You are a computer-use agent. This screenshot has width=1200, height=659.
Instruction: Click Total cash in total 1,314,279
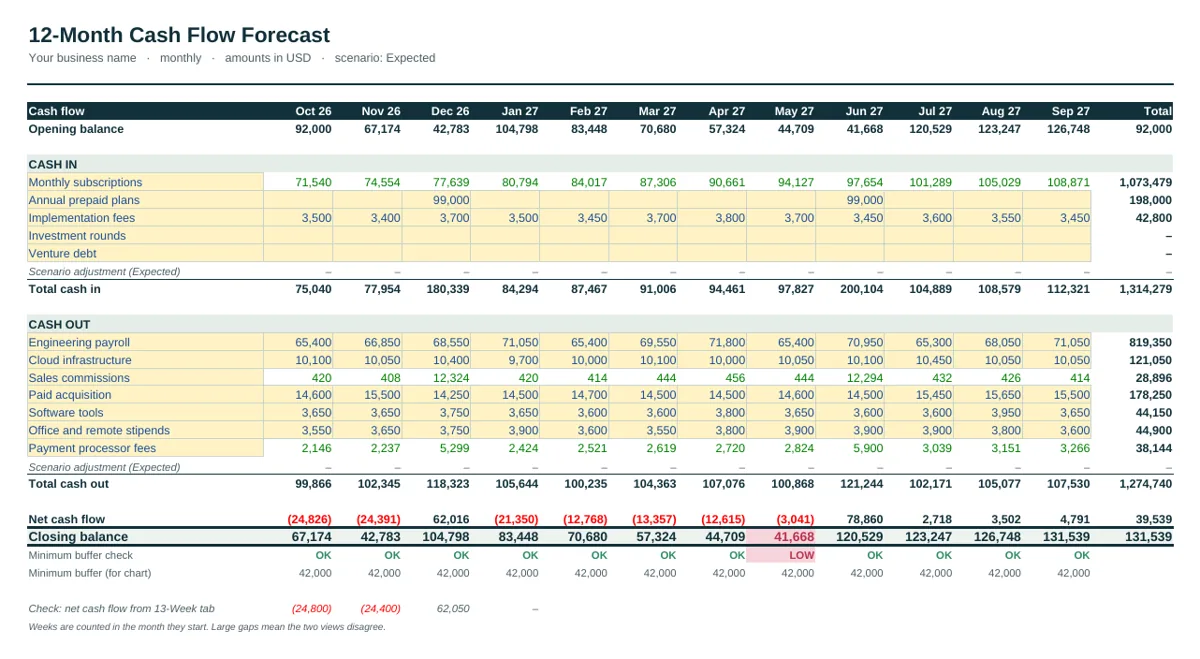[x=1145, y=289]
